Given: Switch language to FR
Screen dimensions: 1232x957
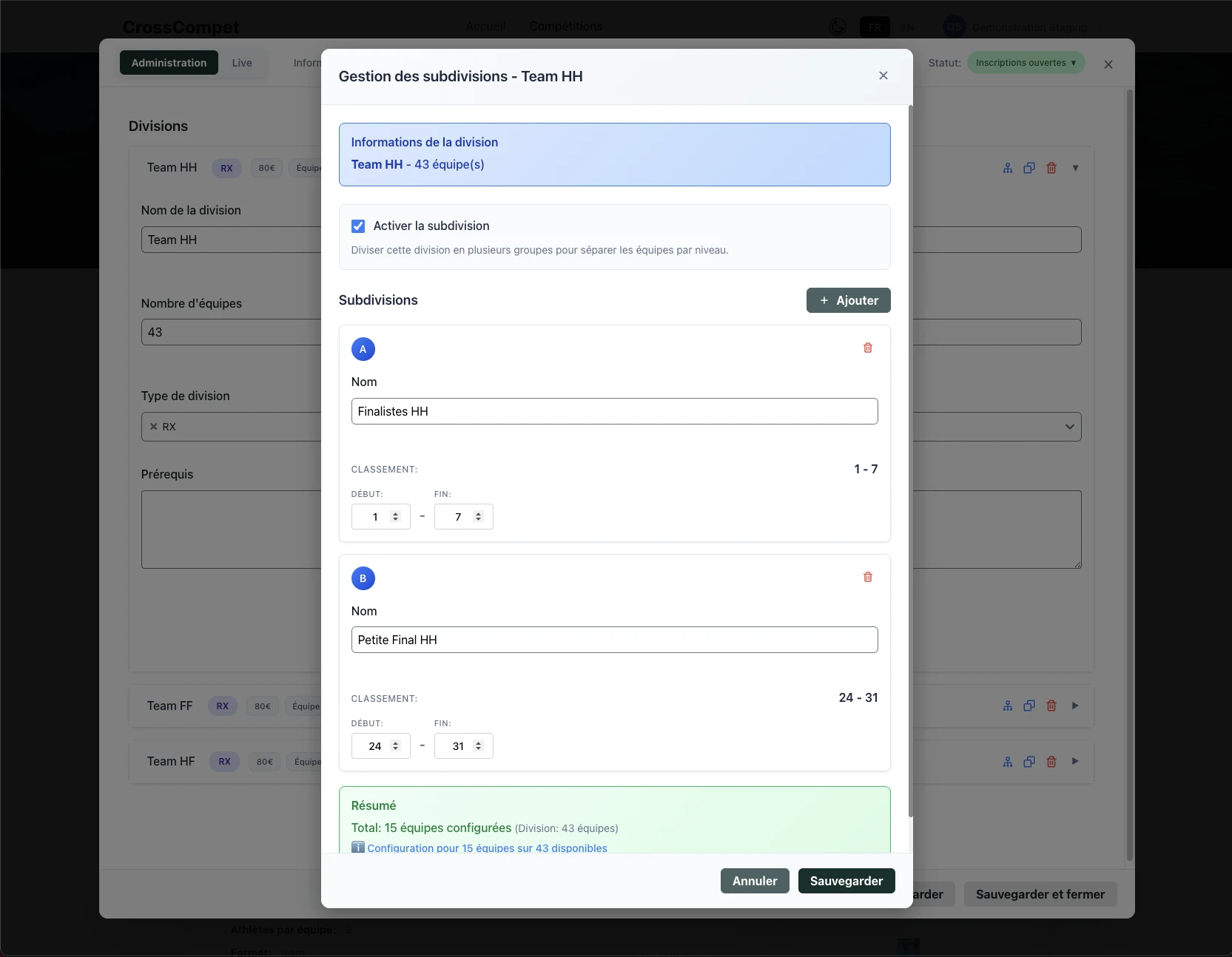Looking at the screenshot, I should point(875,27).
